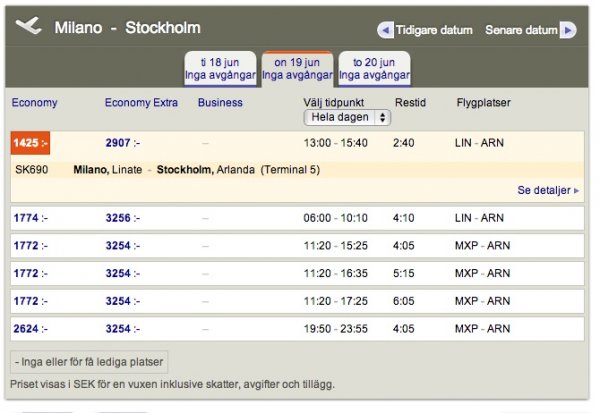Select the on 19 jun tab
Viewport: 600px width, 413px height.
(x=296, y=68)
